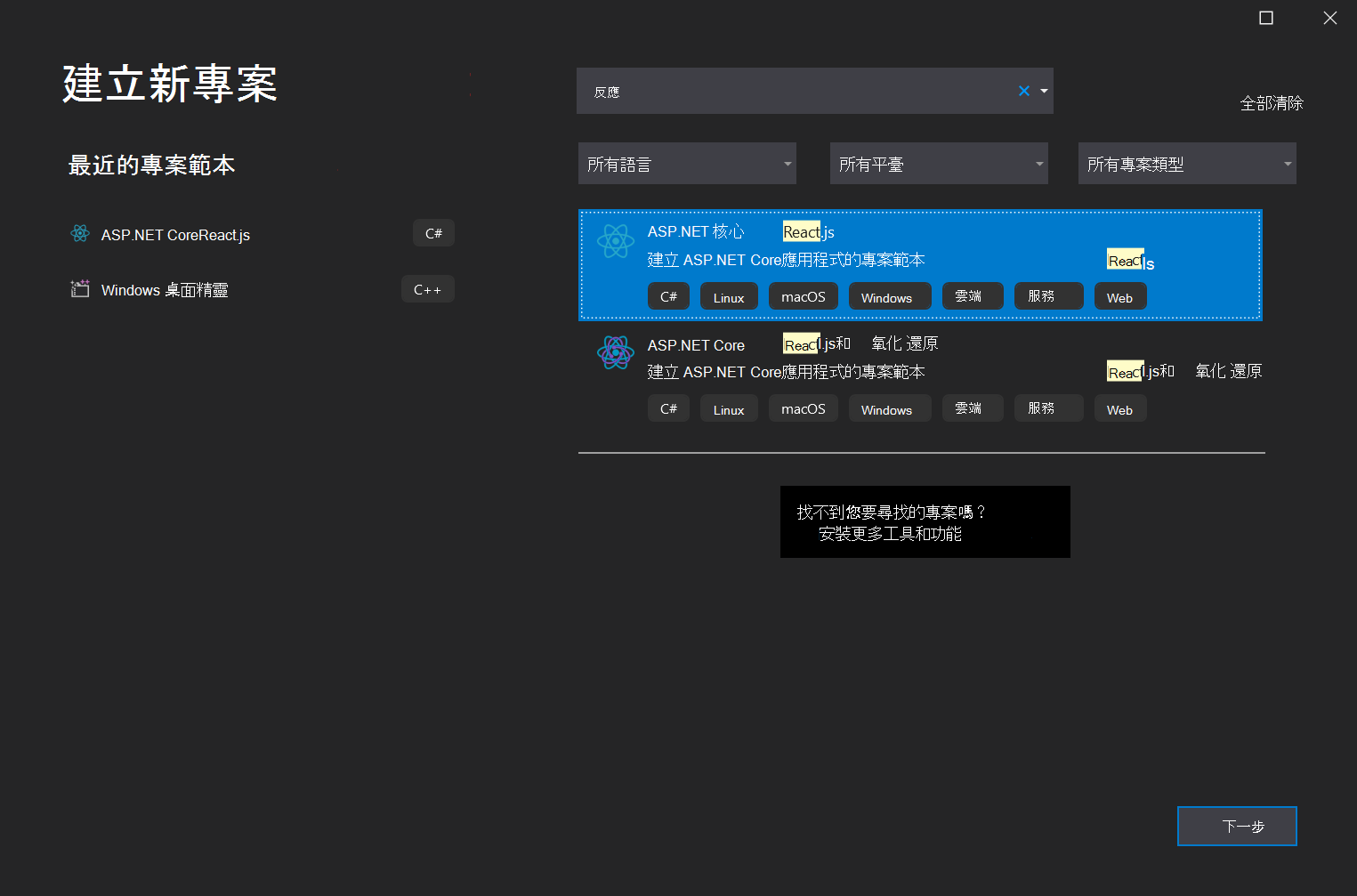The image size is (1357, 896).
Task: Click Windows tag of the Redux template
Action: coord(890,408)
